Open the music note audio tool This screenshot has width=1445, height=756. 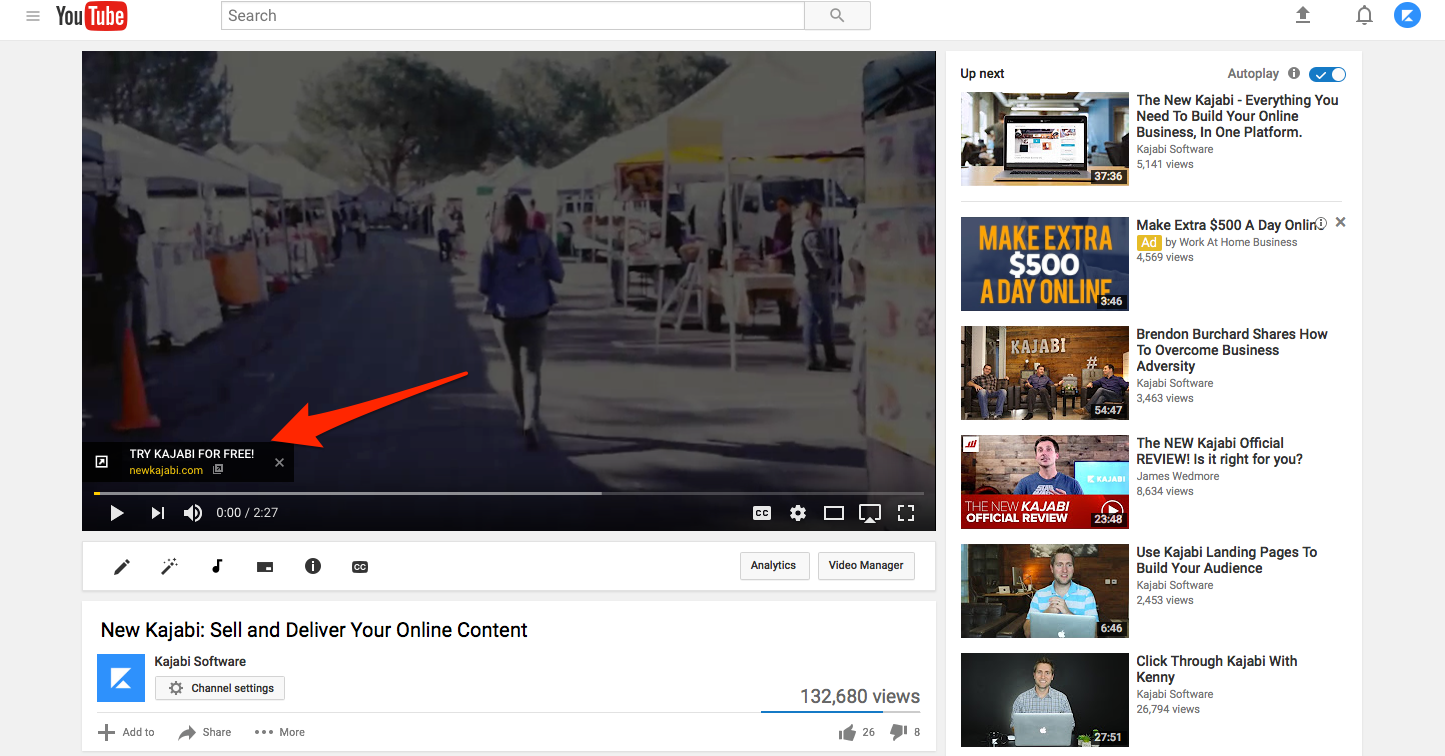click(x=217, y=566)
